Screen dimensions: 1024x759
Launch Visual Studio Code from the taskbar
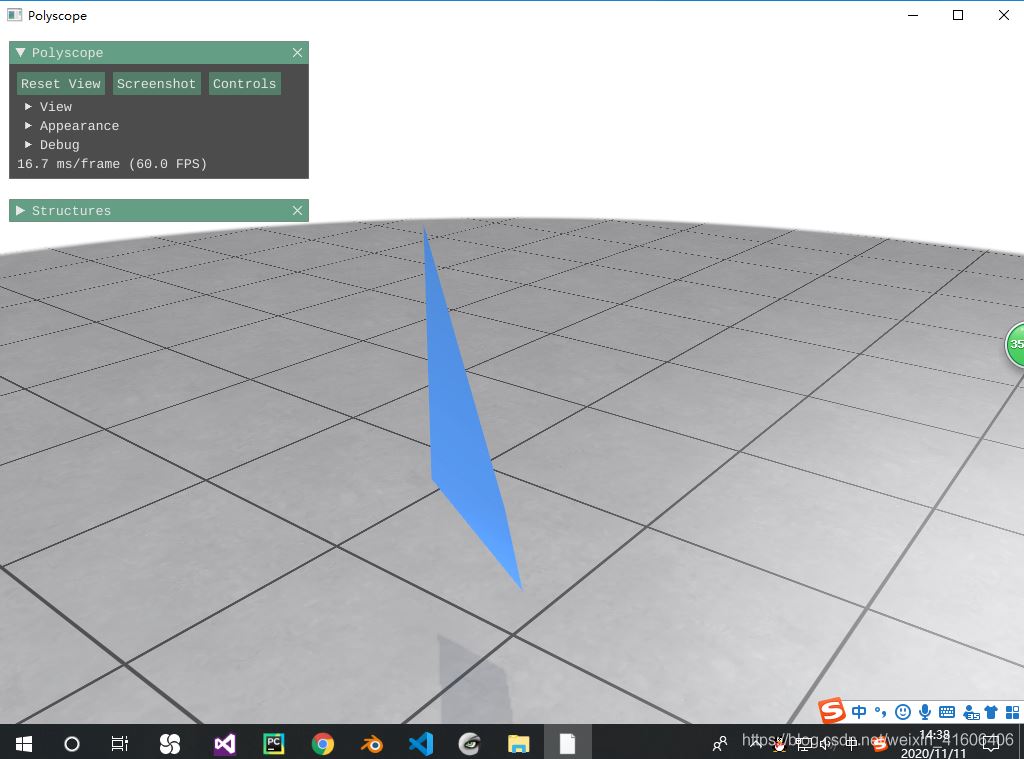pos(420,743)
